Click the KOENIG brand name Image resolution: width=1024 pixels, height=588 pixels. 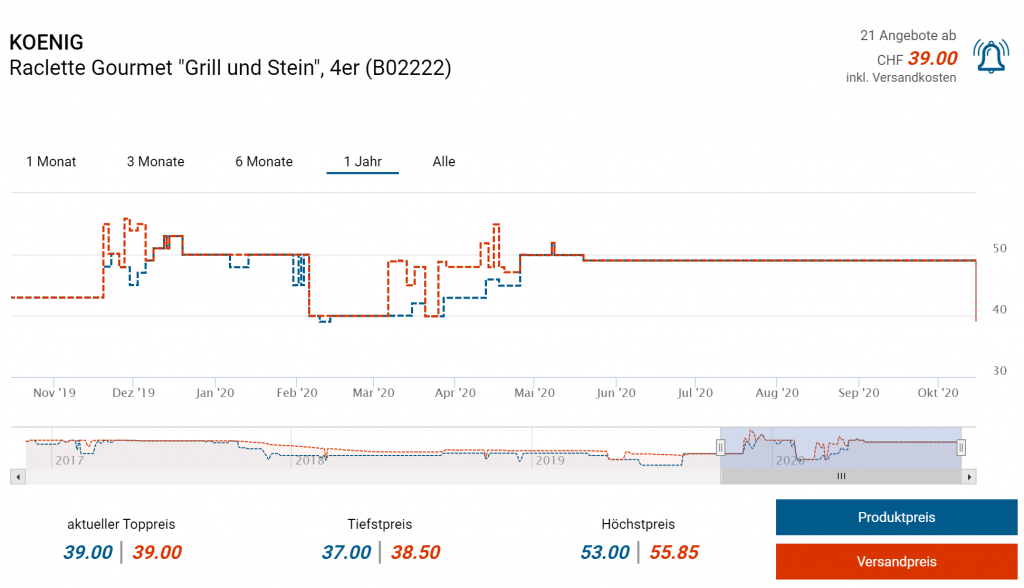point(46,42)
